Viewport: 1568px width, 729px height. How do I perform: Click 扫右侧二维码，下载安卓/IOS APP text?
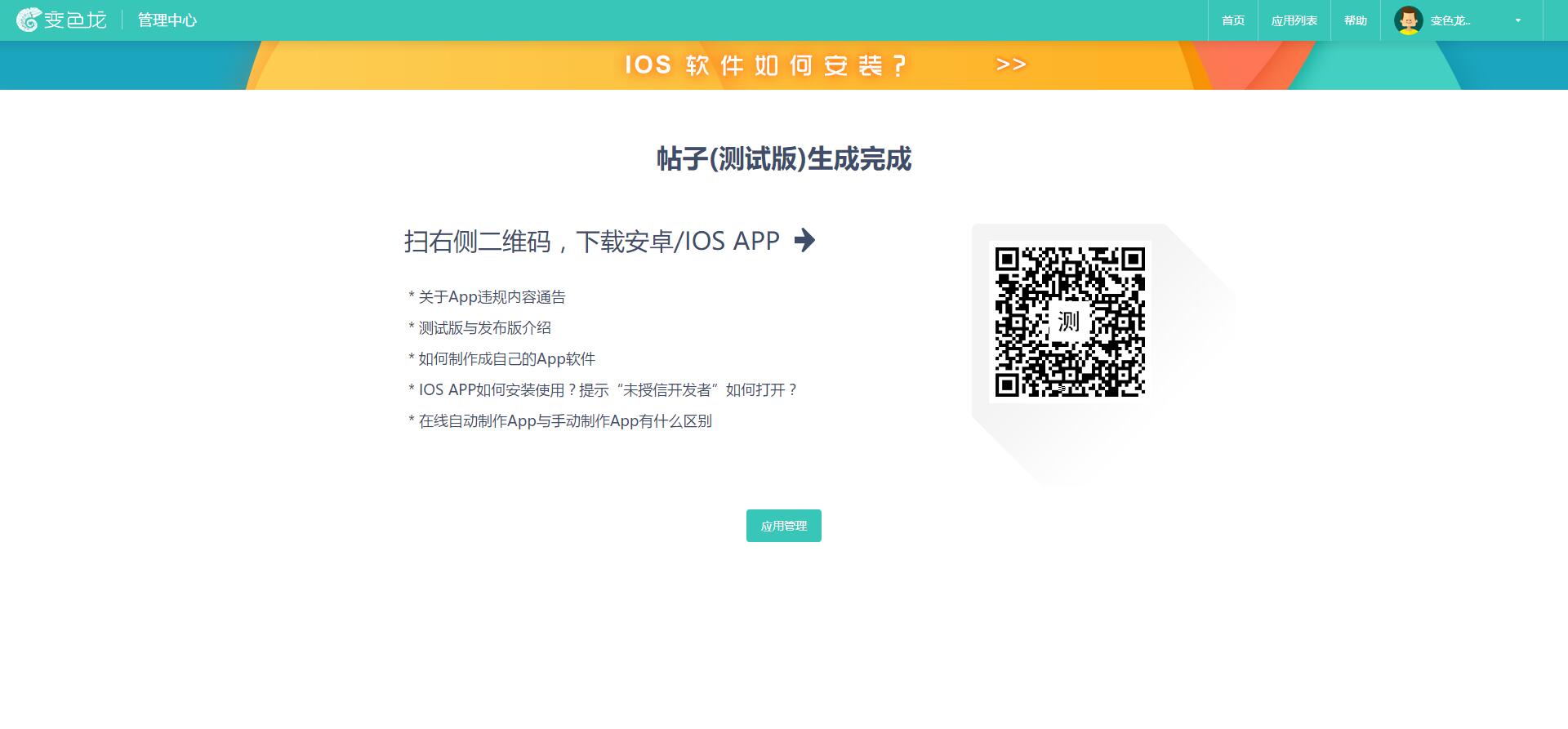click(592, 241)
